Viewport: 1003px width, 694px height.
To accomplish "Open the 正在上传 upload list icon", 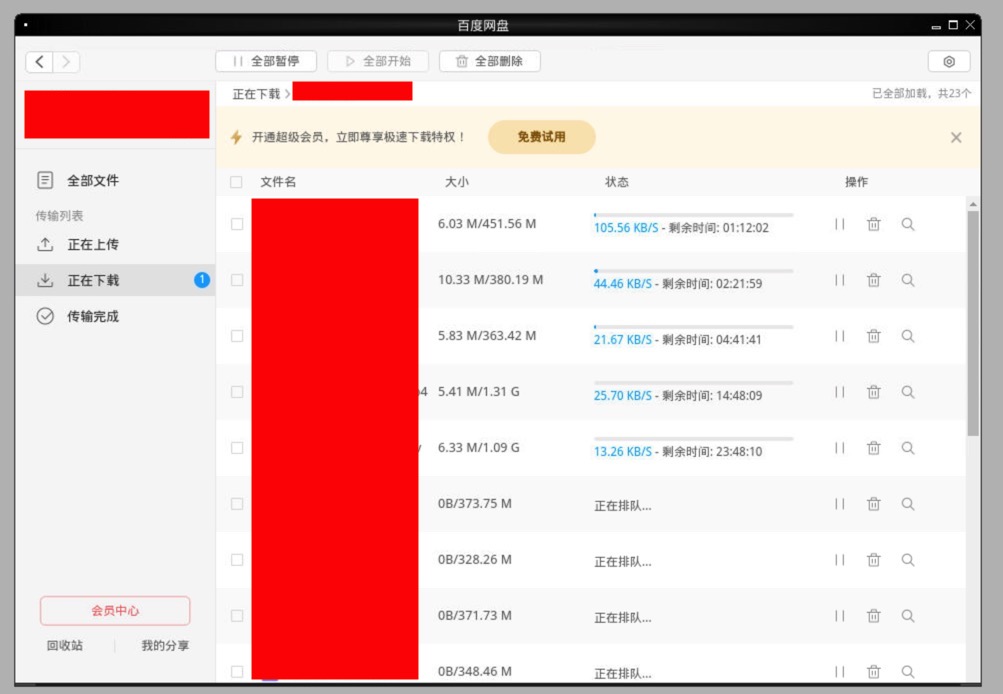I will [42, 244].
